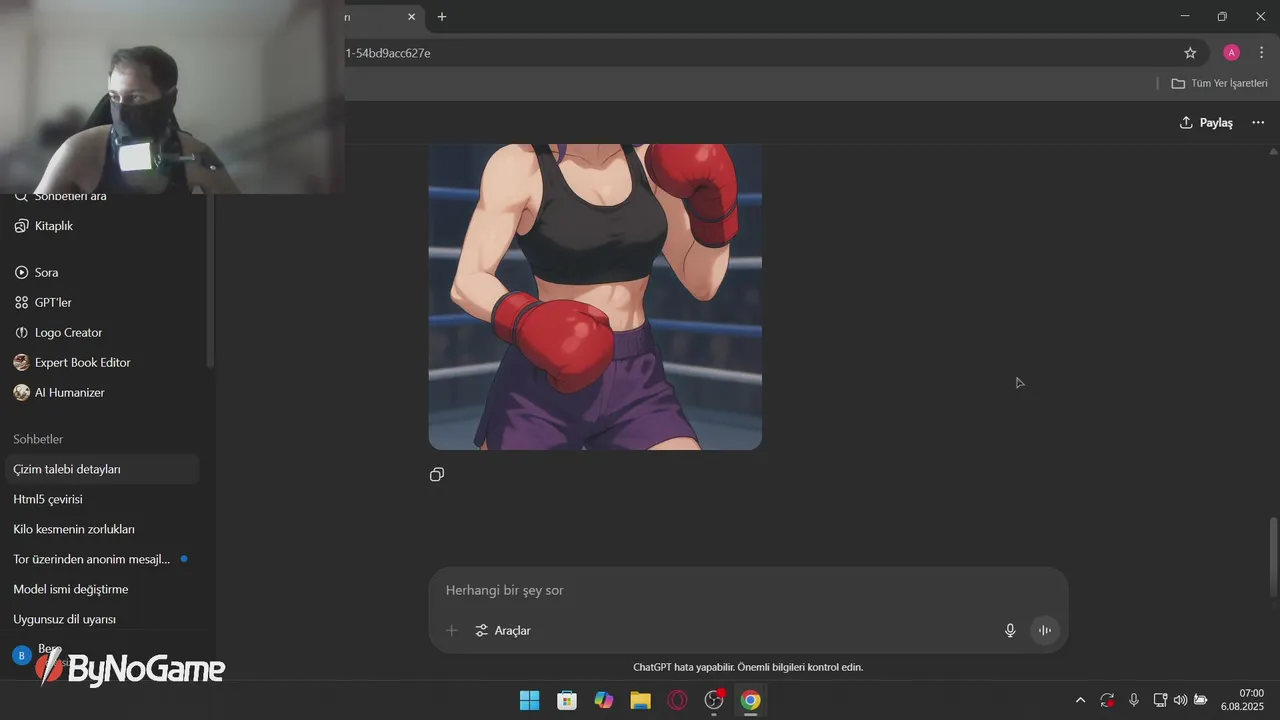The height and width of the screenshot is (720, 1280).
Task: Open File Explorer from the taskbar
Action: point(641,700)
